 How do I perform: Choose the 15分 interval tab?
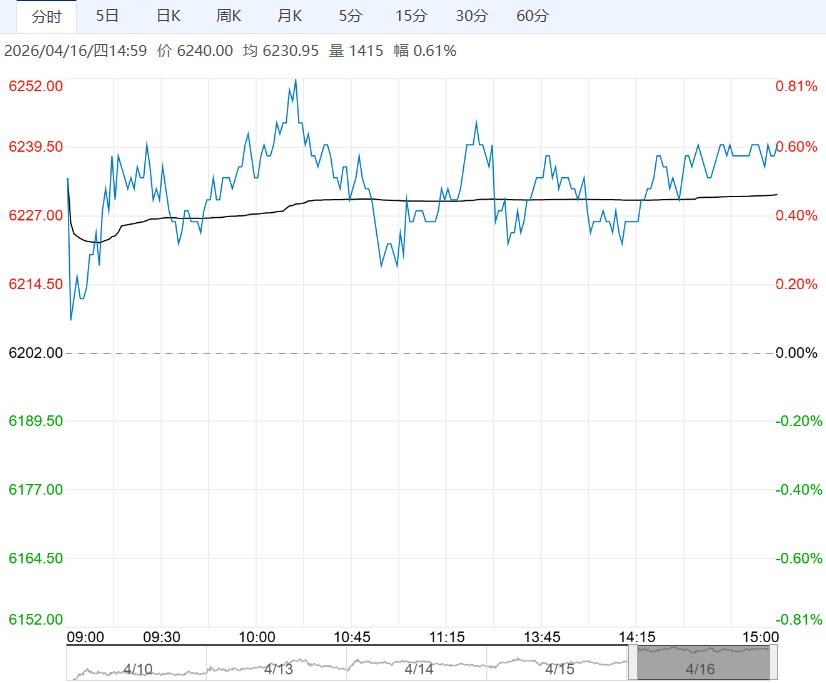(x=410, y=16)
